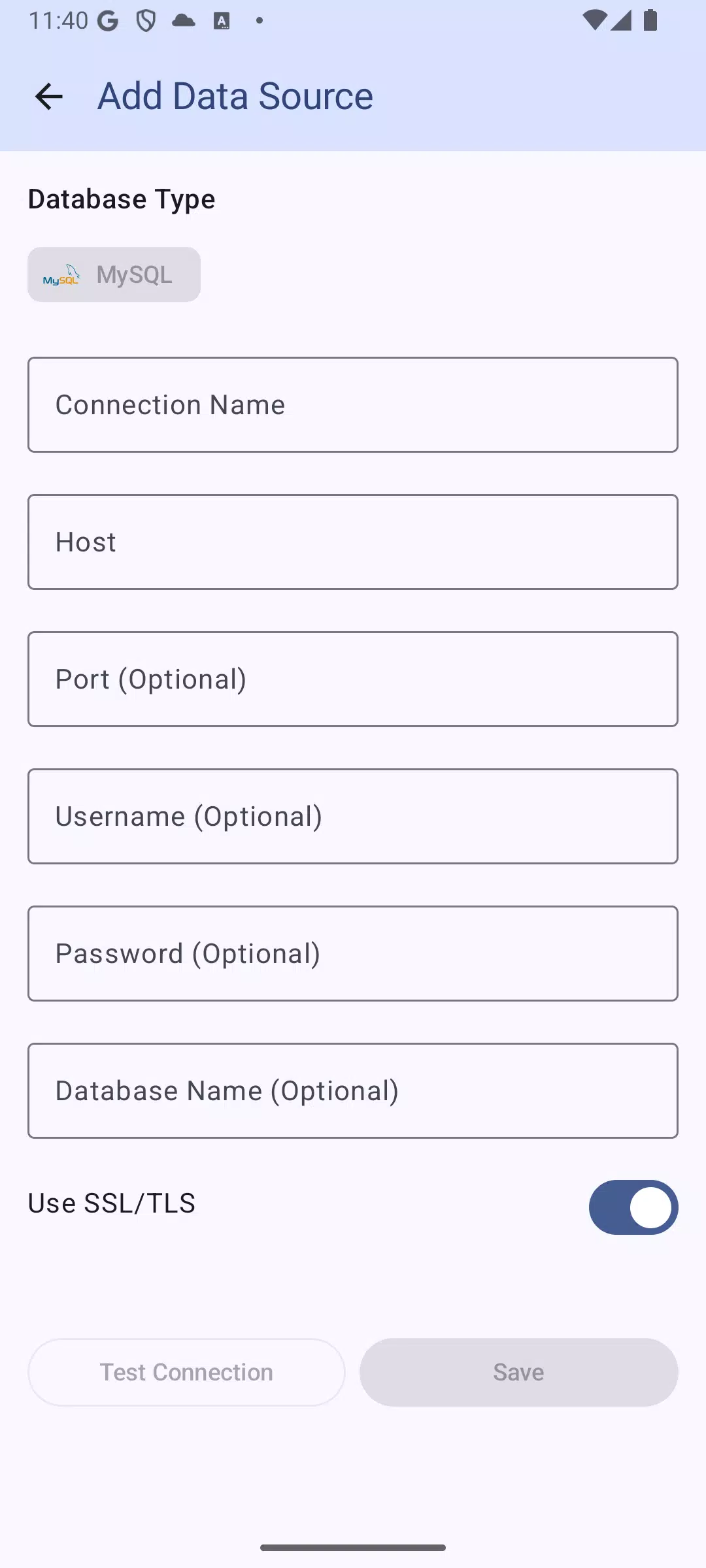Tap the shield icon in status bar
The height and width of the screenshot is (1568, 706).
click(146, 21)
